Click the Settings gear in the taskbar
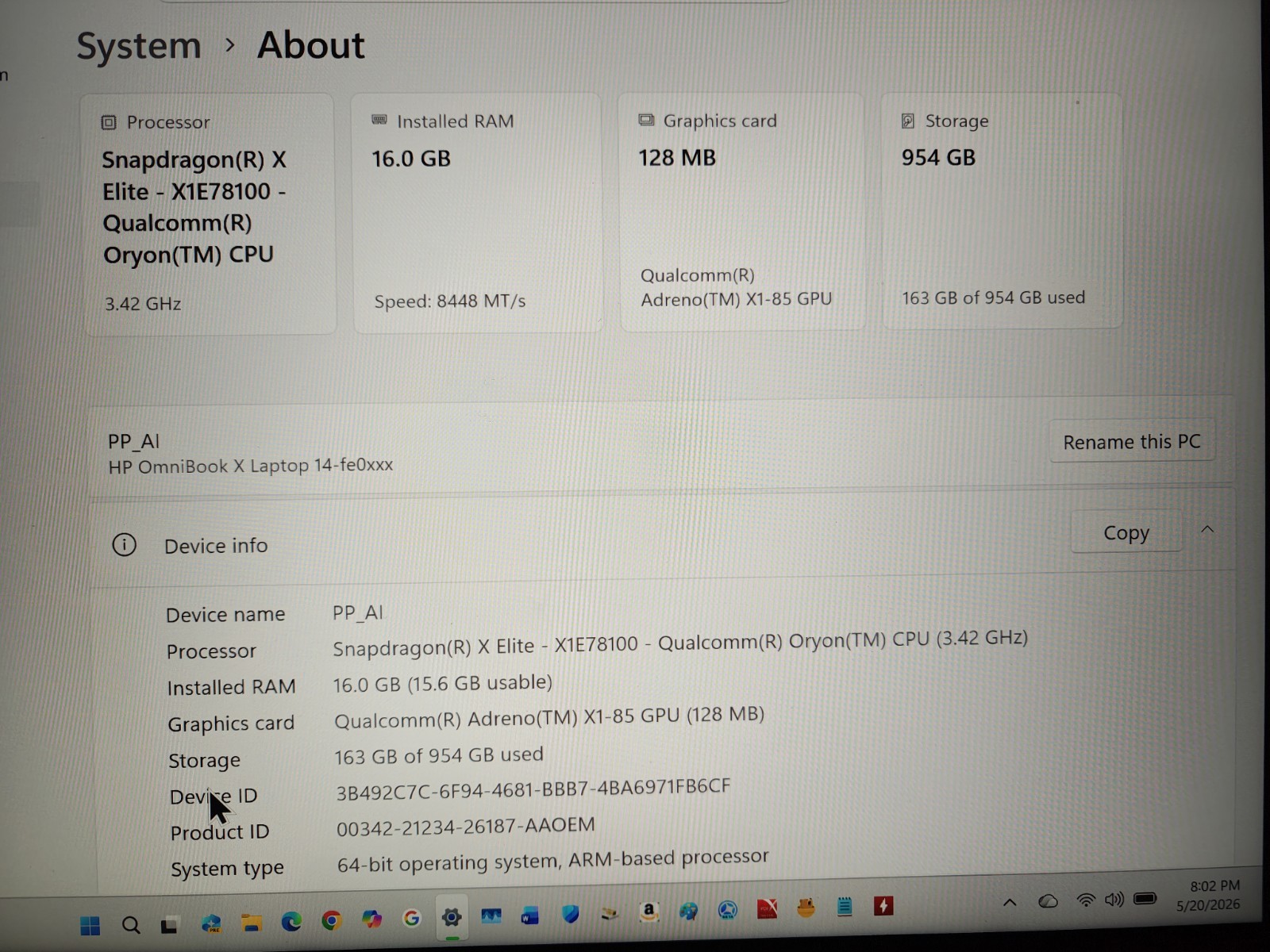Screen dimensions: 1270x952 point(452,918)
